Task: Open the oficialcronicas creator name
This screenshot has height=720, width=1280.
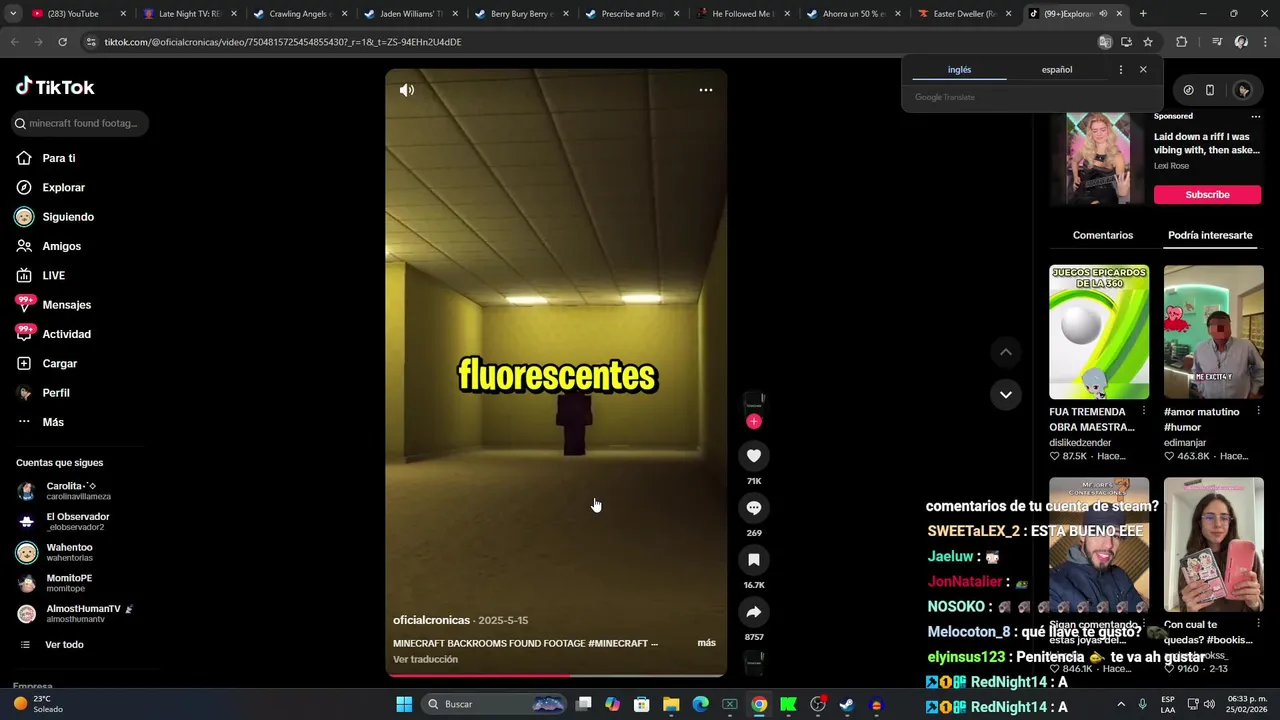Action: pos(431,620)
